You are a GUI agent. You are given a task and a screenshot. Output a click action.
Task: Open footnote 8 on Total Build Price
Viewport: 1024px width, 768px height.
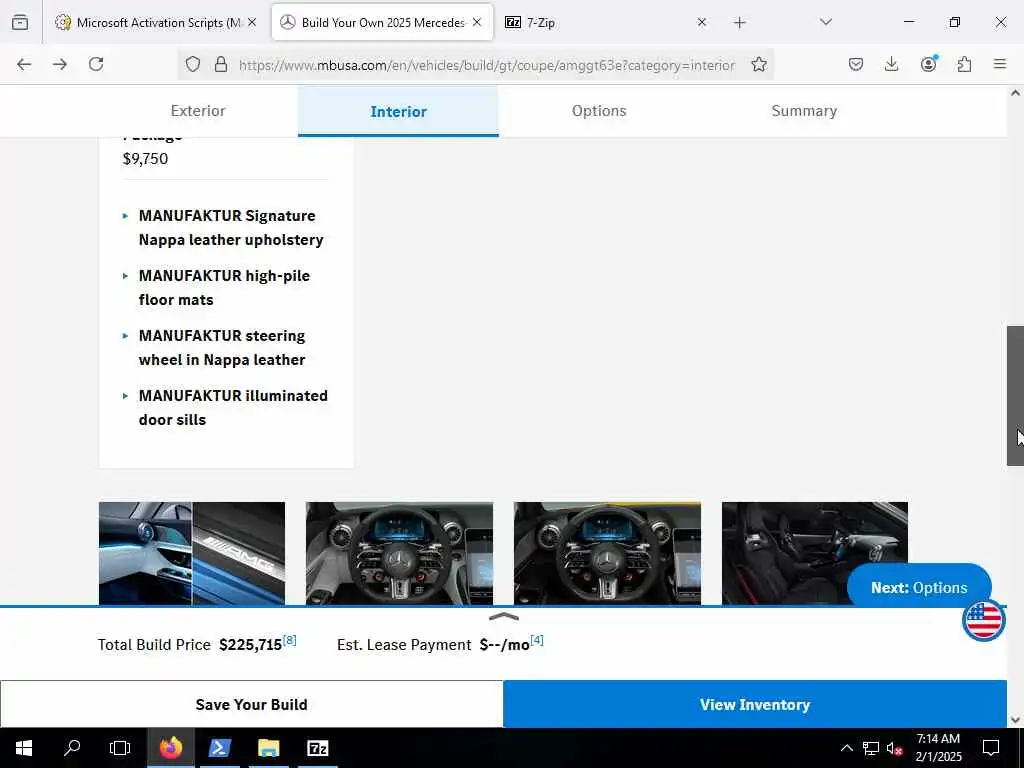point(289,640)
